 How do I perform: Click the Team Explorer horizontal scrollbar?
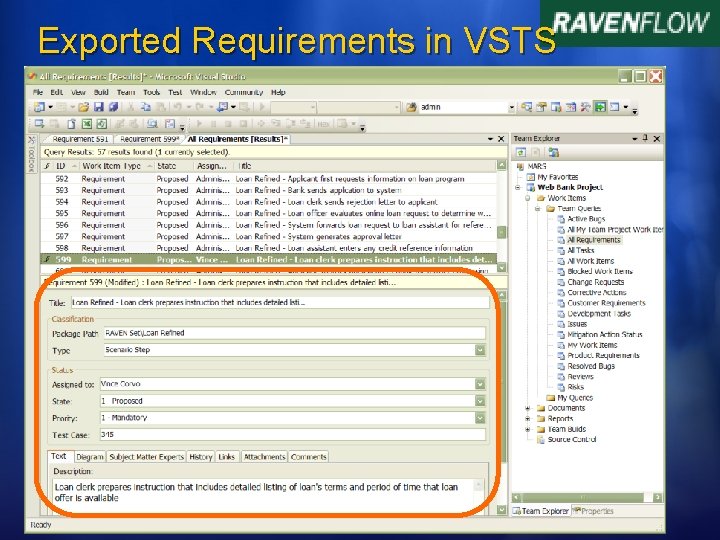pos(587,498)
